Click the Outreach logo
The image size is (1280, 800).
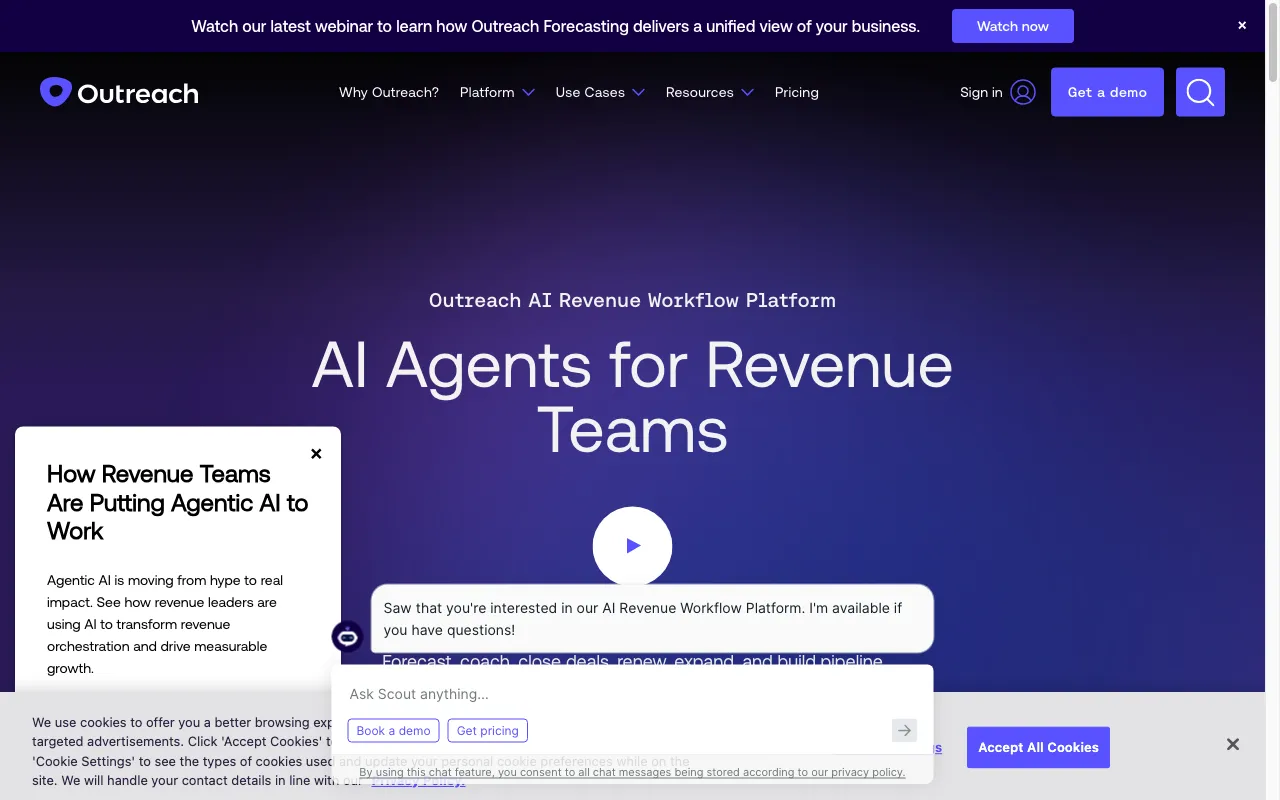tap(119, 92)
